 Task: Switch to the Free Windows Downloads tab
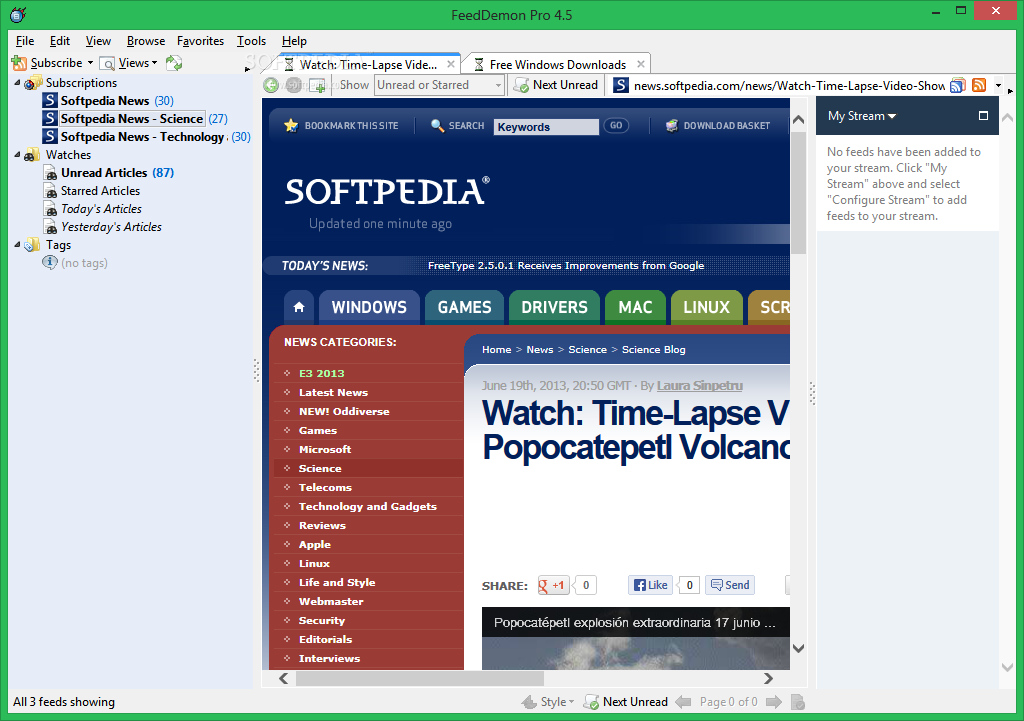coord(558,64)
